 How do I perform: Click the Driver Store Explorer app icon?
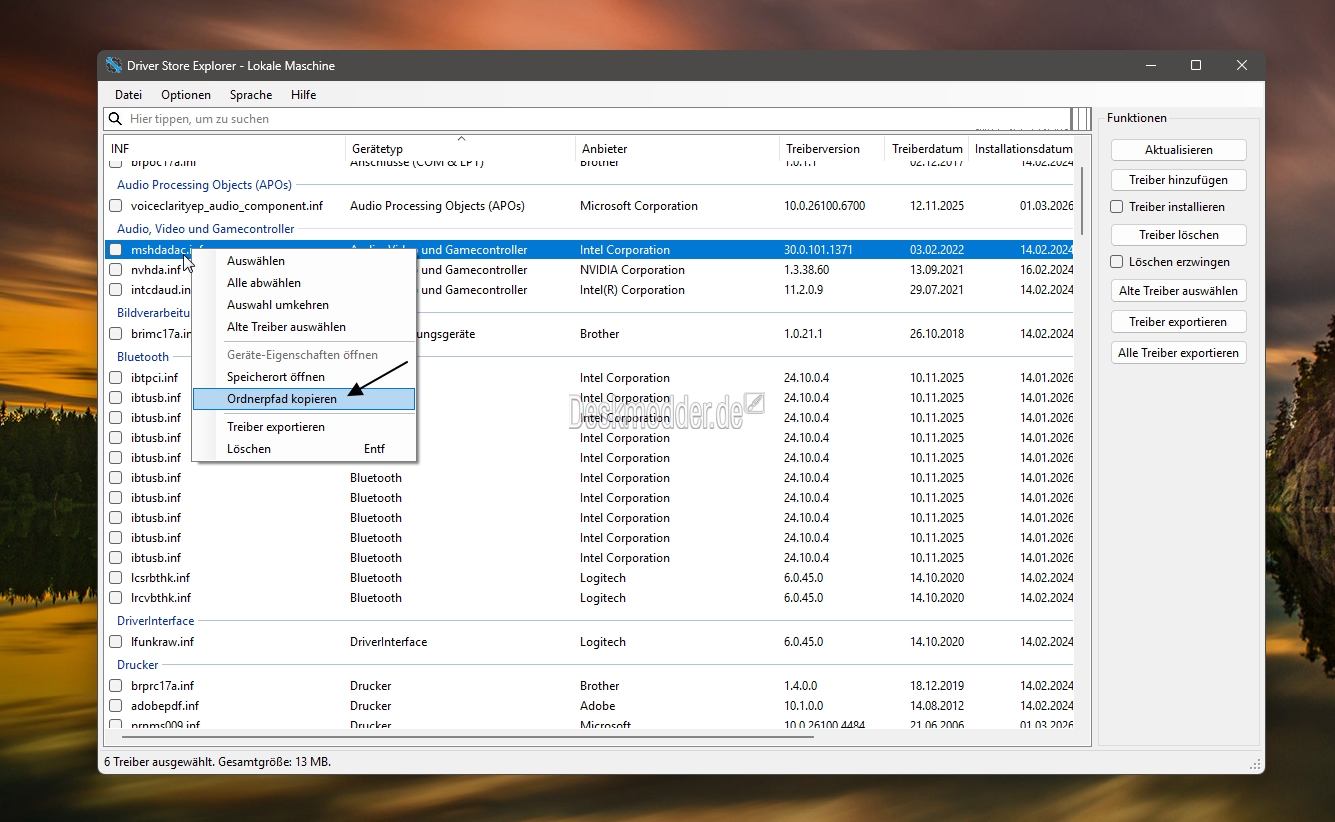[x=114, y=66]
